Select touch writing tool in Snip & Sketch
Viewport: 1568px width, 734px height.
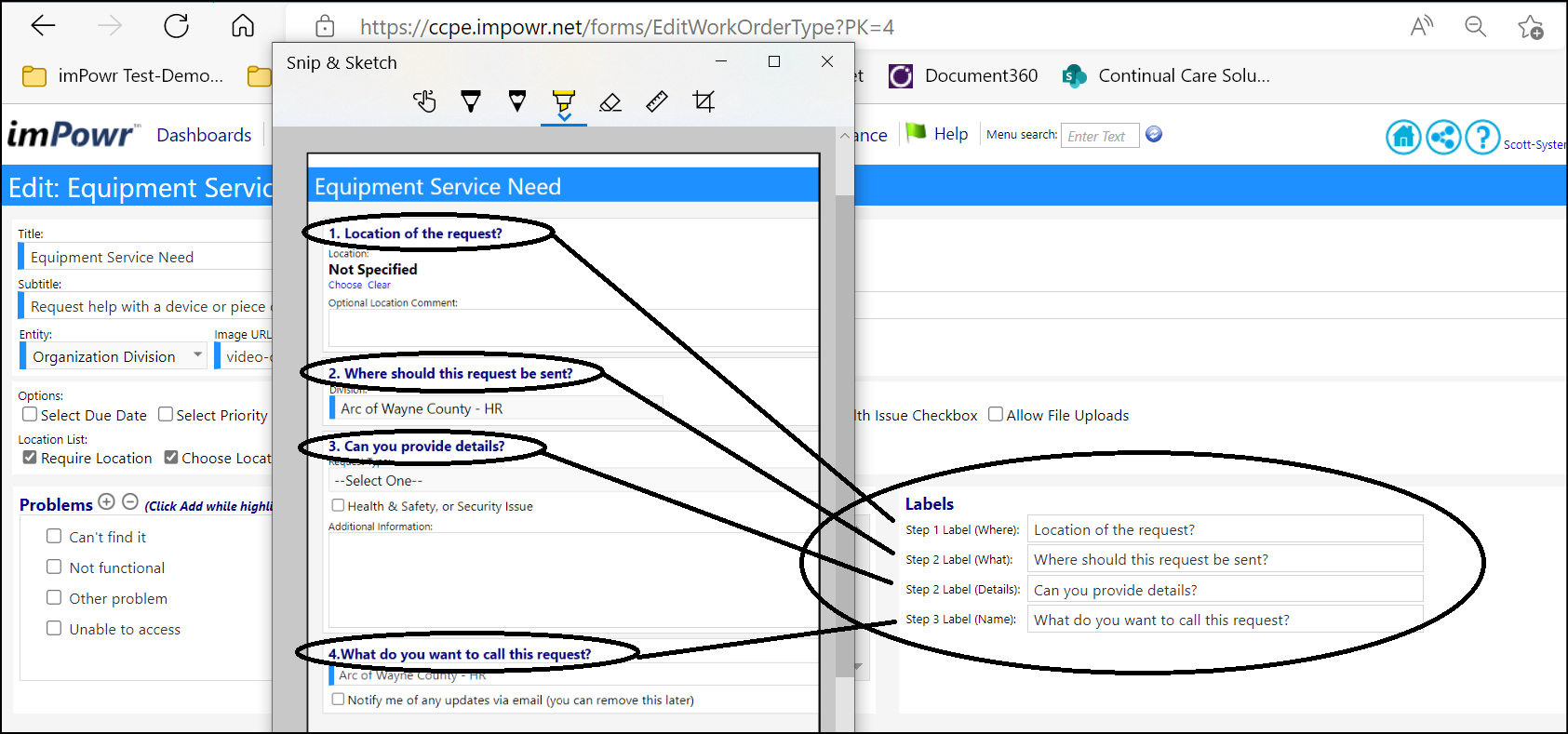pyautogui.click(x=424, y=101)
